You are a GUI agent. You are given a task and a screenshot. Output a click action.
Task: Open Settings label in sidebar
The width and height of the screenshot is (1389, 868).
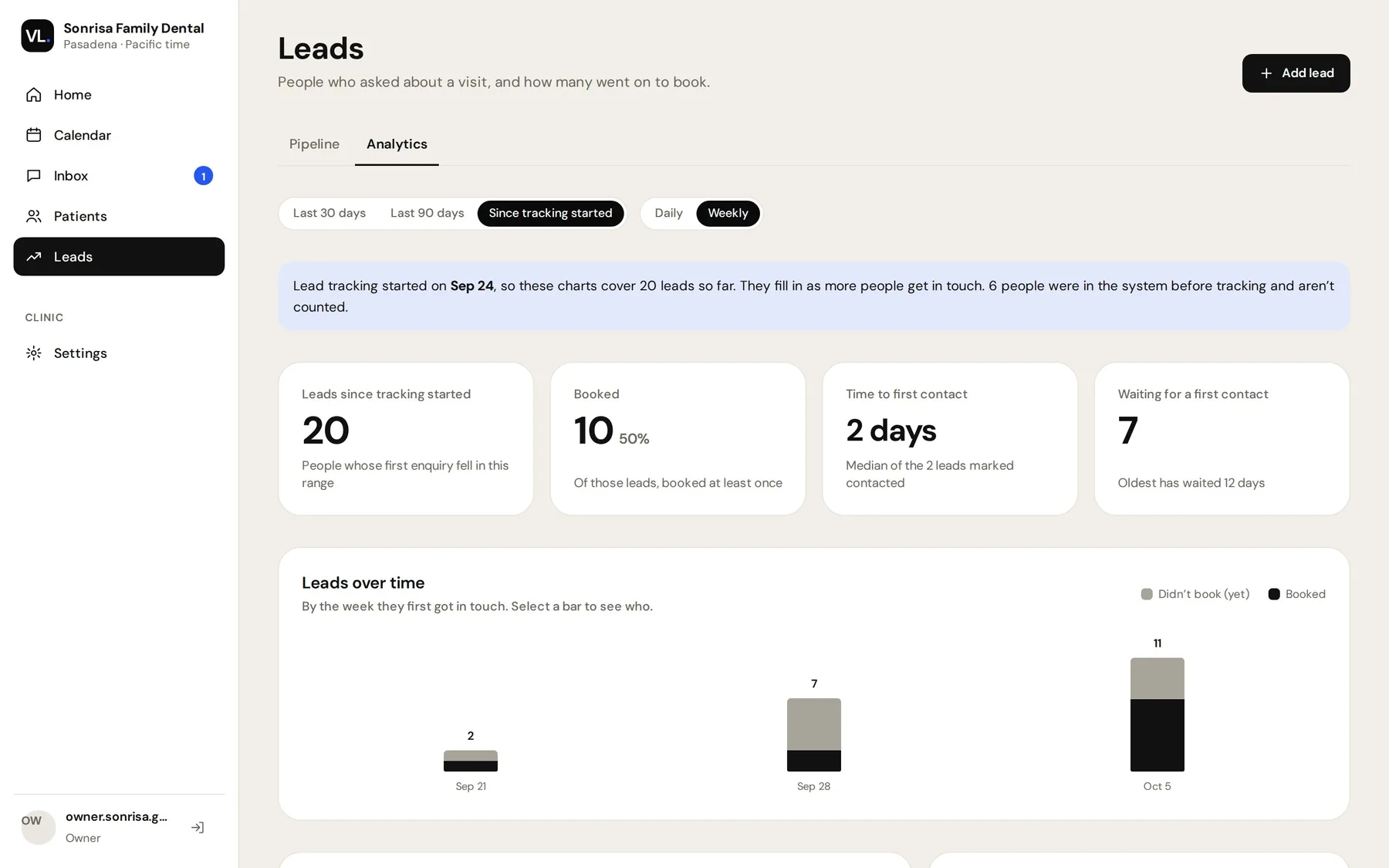click(80, 353)
